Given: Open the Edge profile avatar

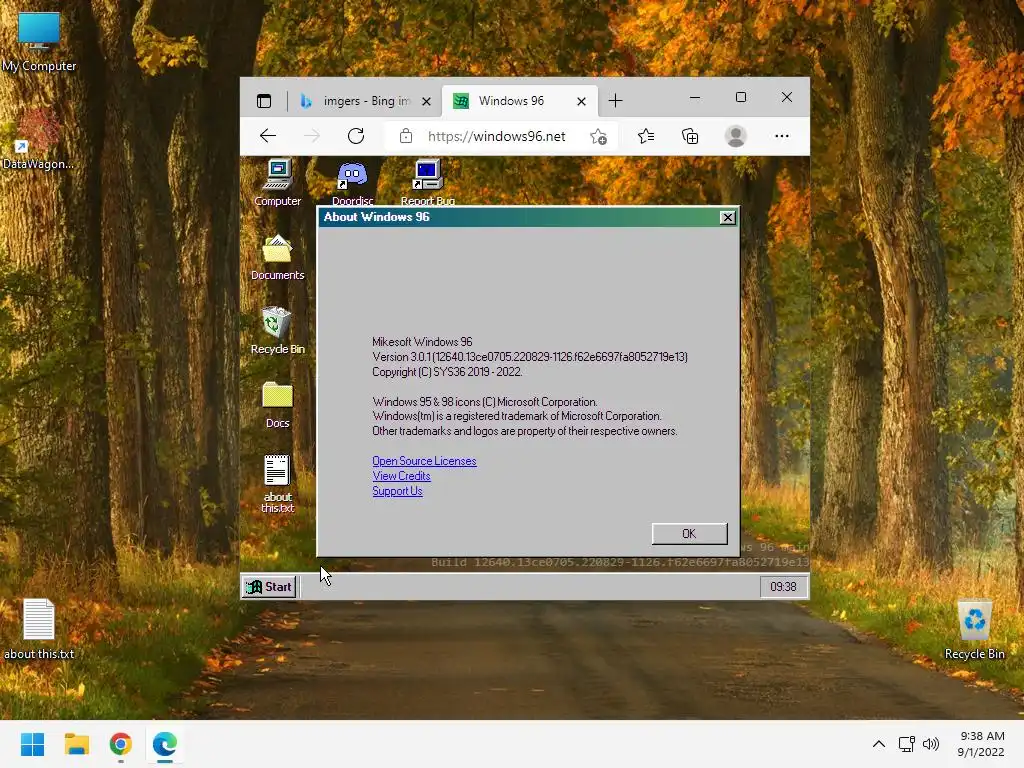Looking at the screenshot, I should pyautogui.click(x=735, y=136).
